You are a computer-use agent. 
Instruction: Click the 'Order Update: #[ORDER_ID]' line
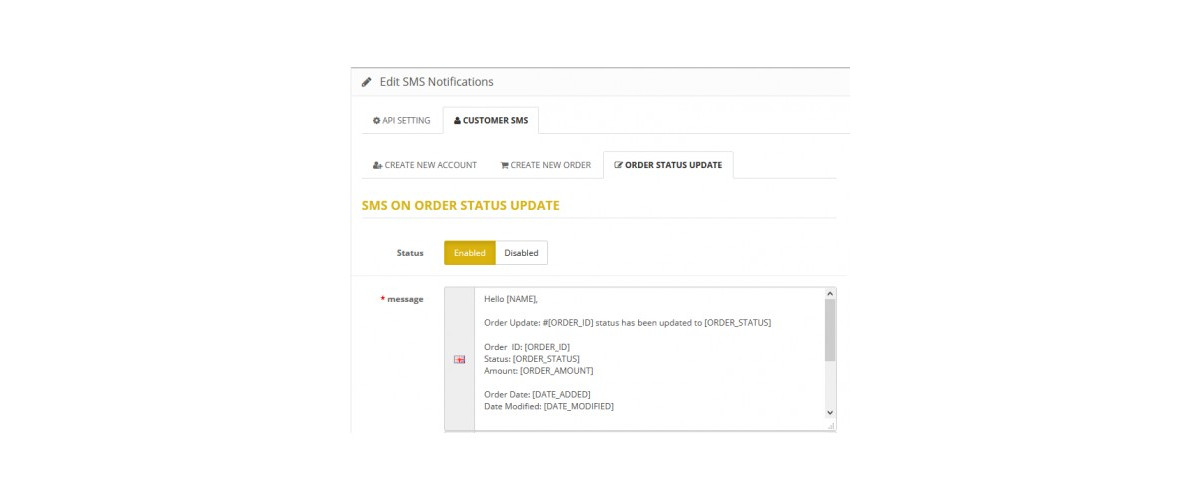pyautogui.click(x=627, y=322)
